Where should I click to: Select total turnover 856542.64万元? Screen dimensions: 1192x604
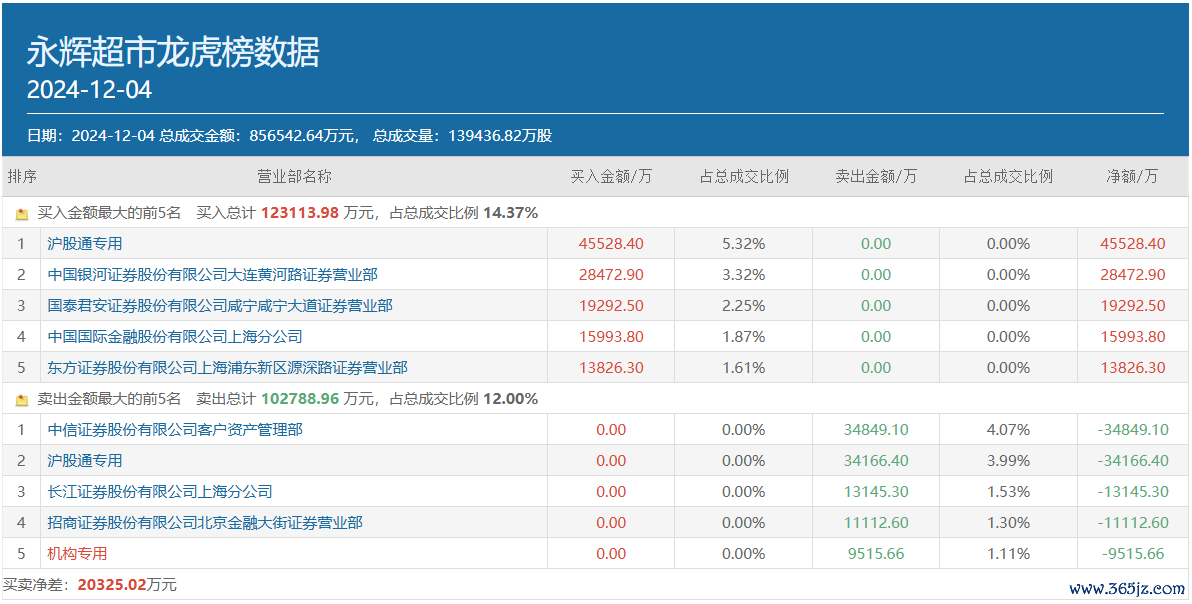[x=303, y=136]
